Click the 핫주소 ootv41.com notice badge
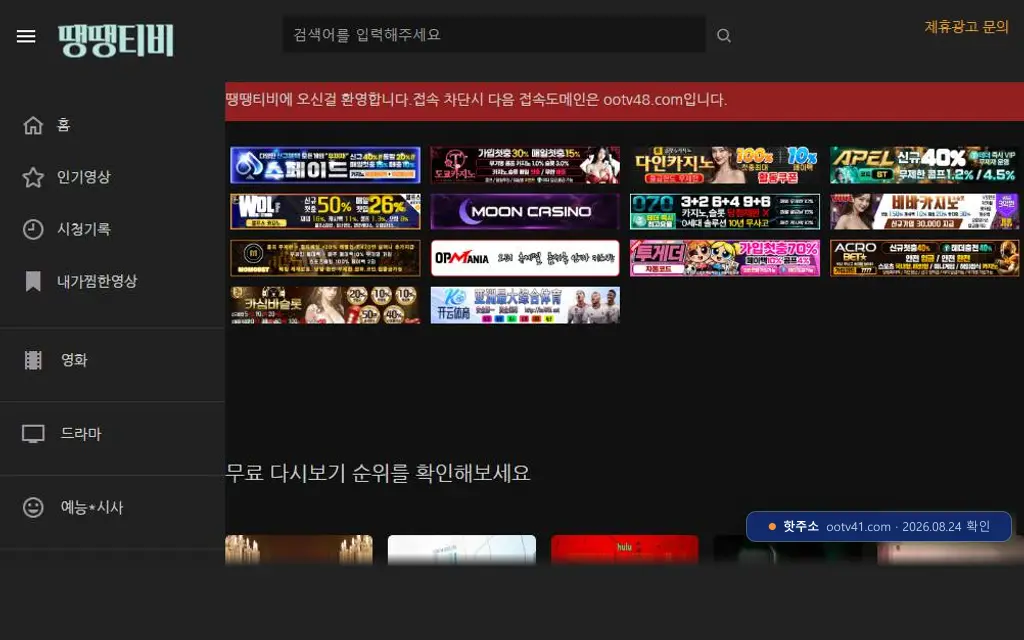 [x=878, y=526]
